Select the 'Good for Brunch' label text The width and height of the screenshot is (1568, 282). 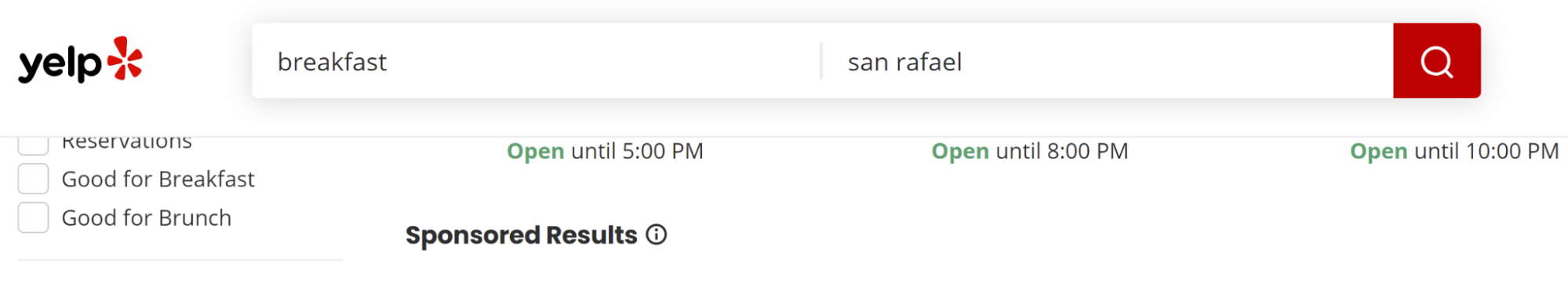pyautogui.click(x=147, y=218)
